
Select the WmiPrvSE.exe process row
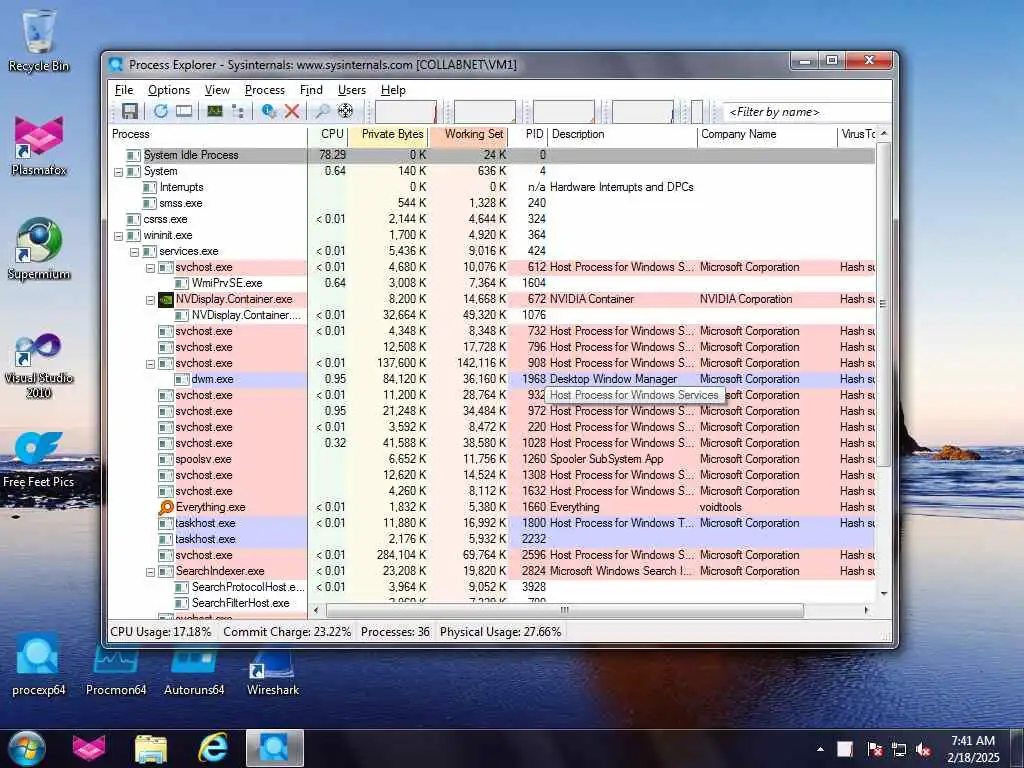point(491,283)
